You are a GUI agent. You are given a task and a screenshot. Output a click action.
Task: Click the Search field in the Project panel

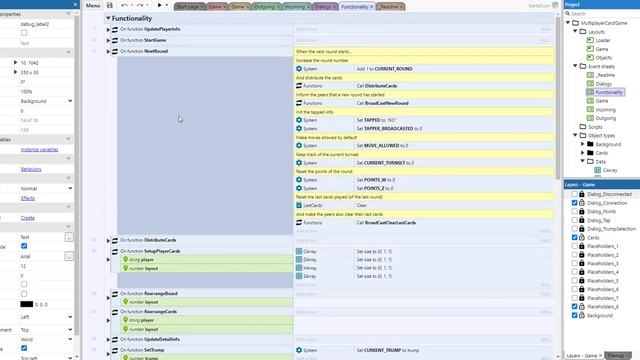click(x=603, y=13)
